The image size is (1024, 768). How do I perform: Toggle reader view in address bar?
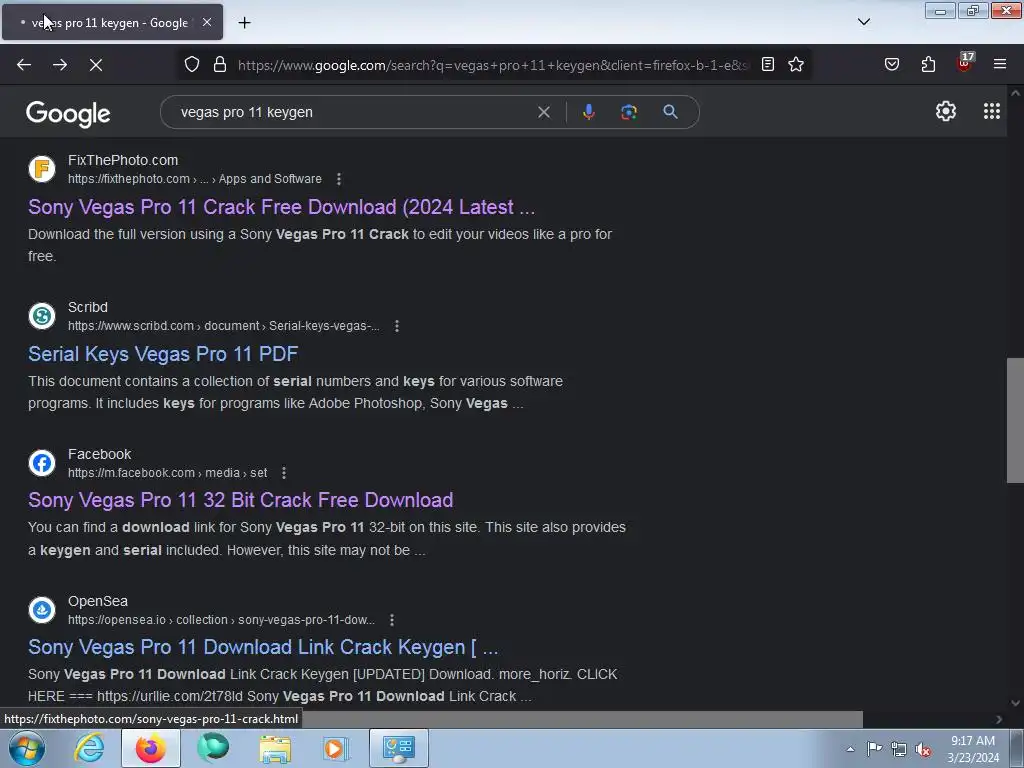(768, 65)
